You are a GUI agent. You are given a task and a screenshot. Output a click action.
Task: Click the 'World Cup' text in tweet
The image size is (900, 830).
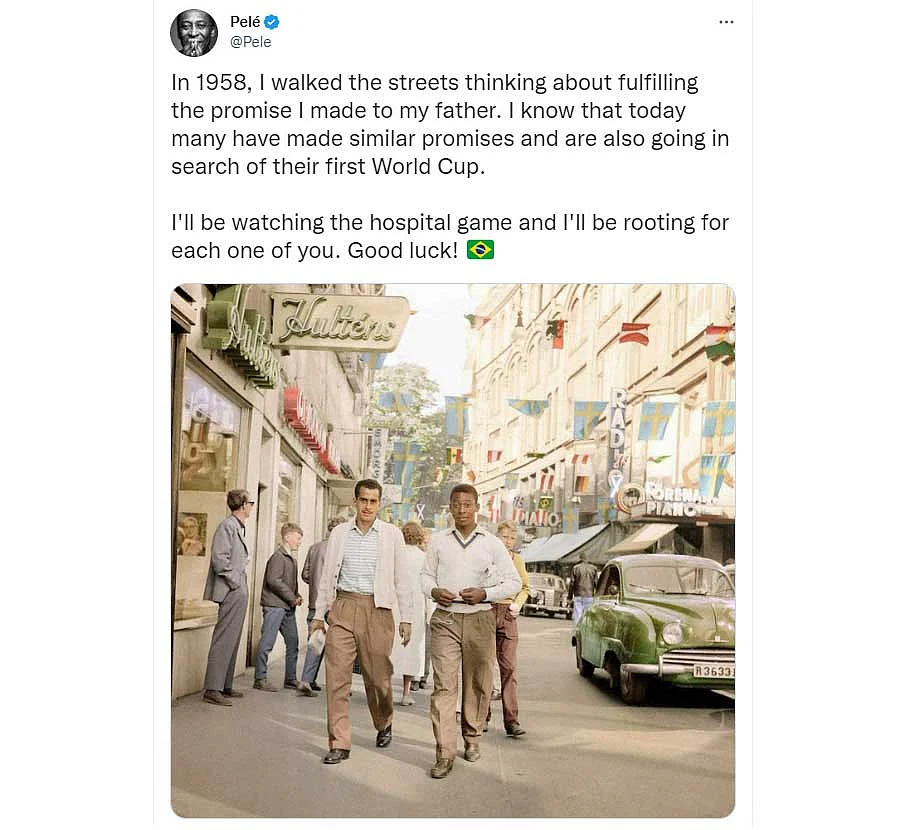click(x=425, y=166)
